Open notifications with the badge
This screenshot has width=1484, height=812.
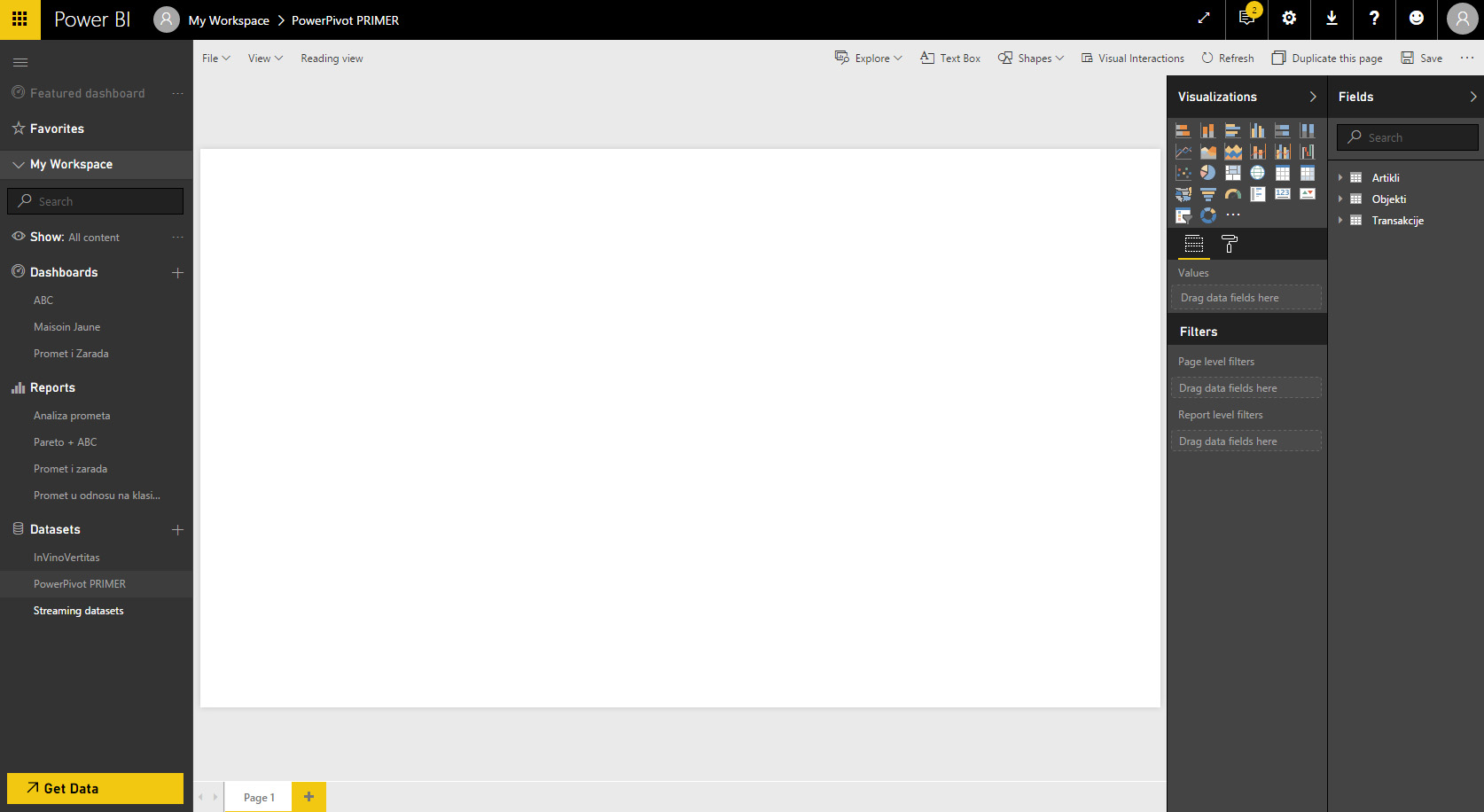pos(1246,19)
